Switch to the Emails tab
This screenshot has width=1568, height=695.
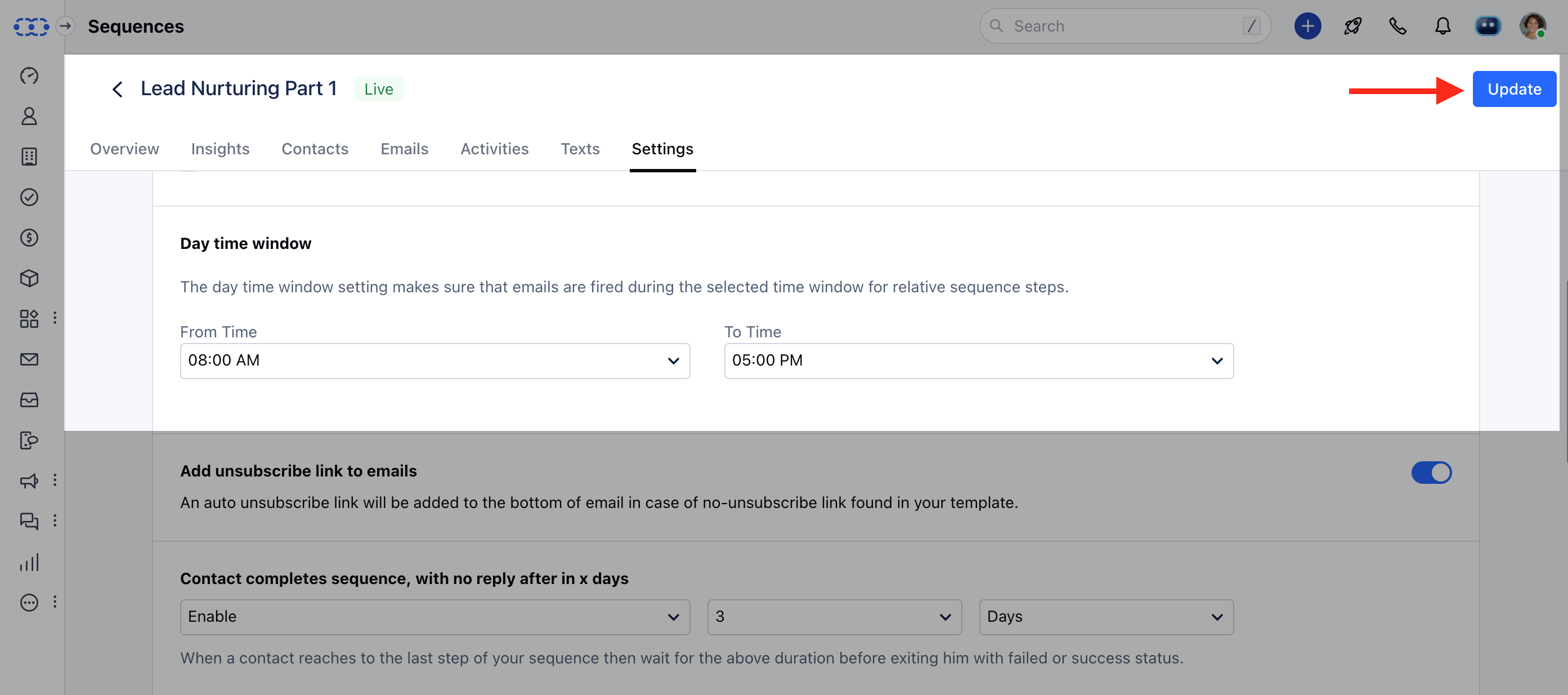[x=404, y=149]
